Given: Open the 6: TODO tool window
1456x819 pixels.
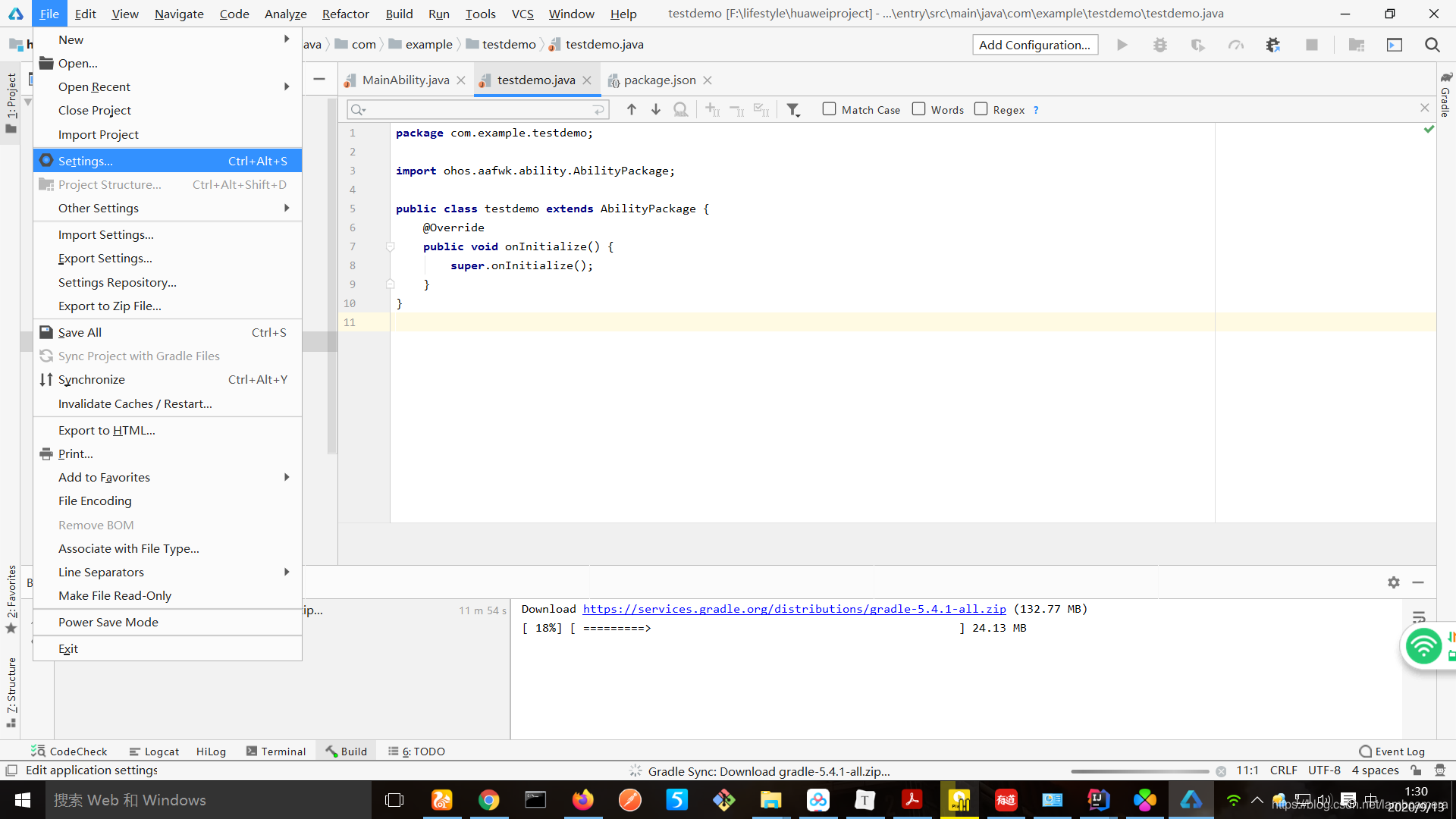Looking at the screenshot, I should pos(416,752).
